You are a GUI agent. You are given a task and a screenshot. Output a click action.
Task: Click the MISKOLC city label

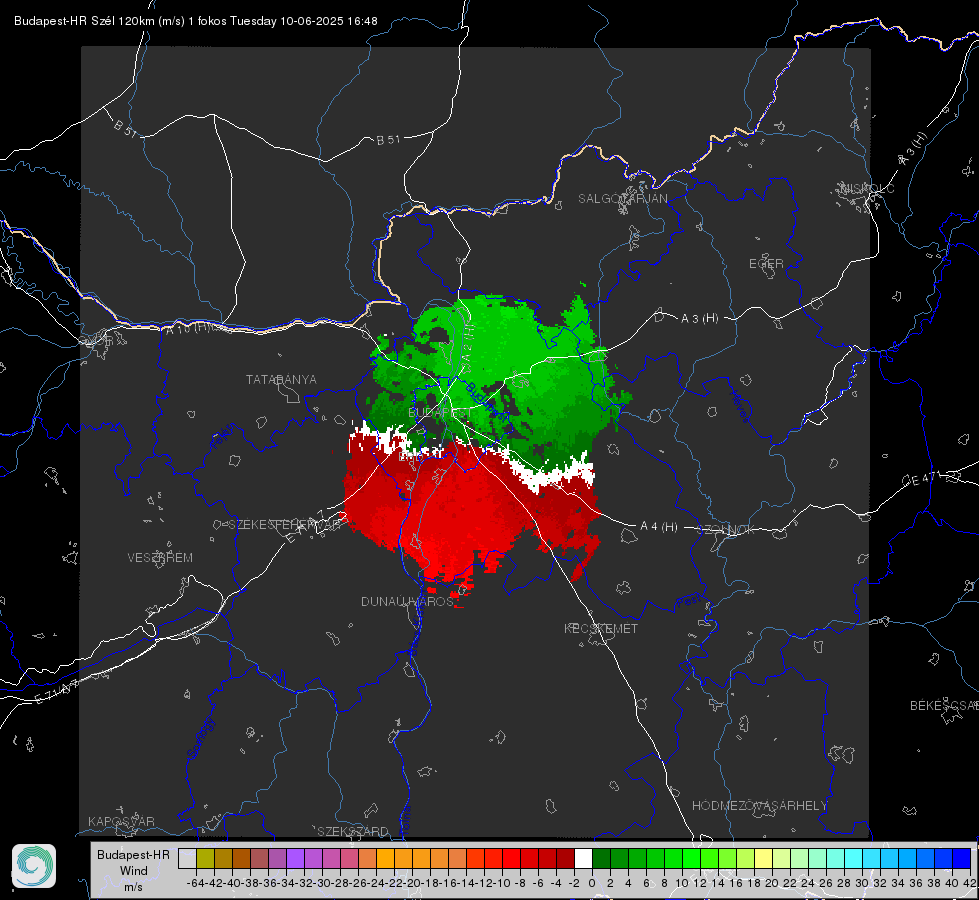867,188
